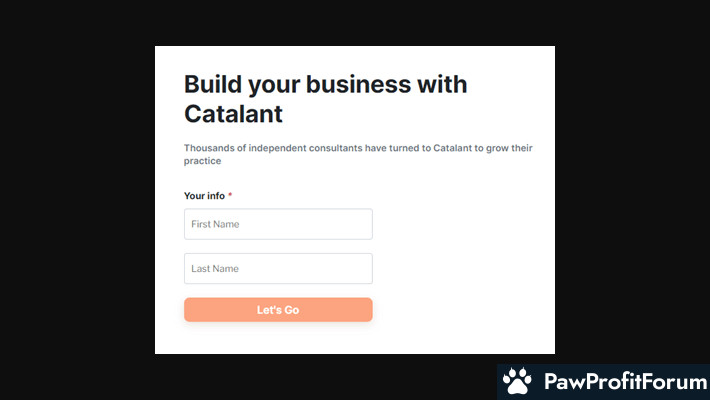
Task: Click dark backdrop above the form card
Action: [x=355, y=23]
